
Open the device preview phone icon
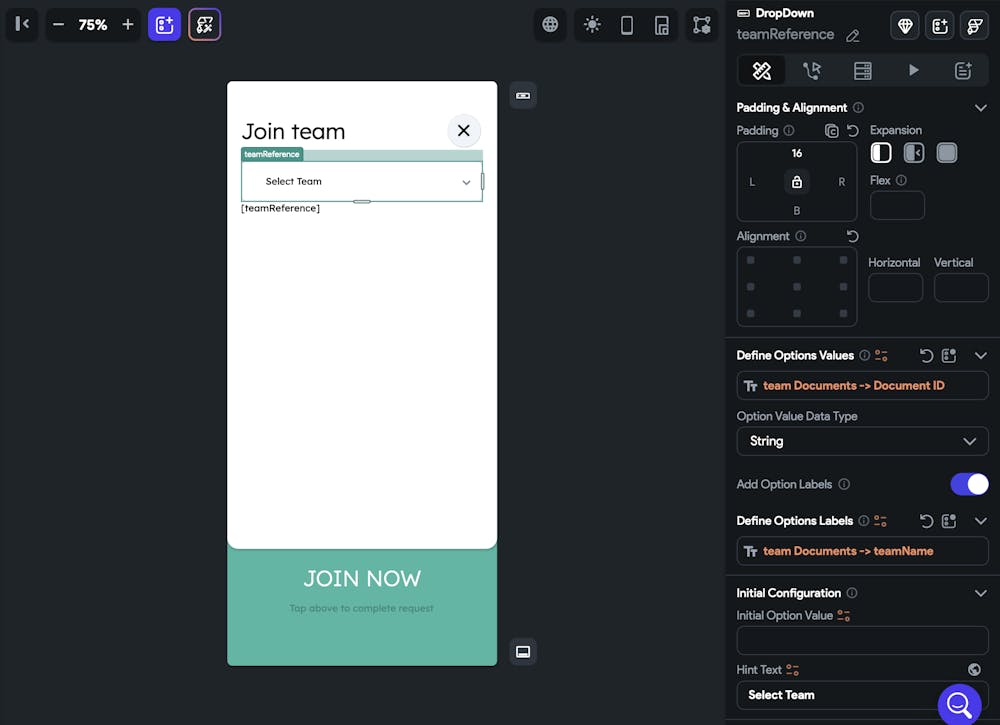coord(626,25)
